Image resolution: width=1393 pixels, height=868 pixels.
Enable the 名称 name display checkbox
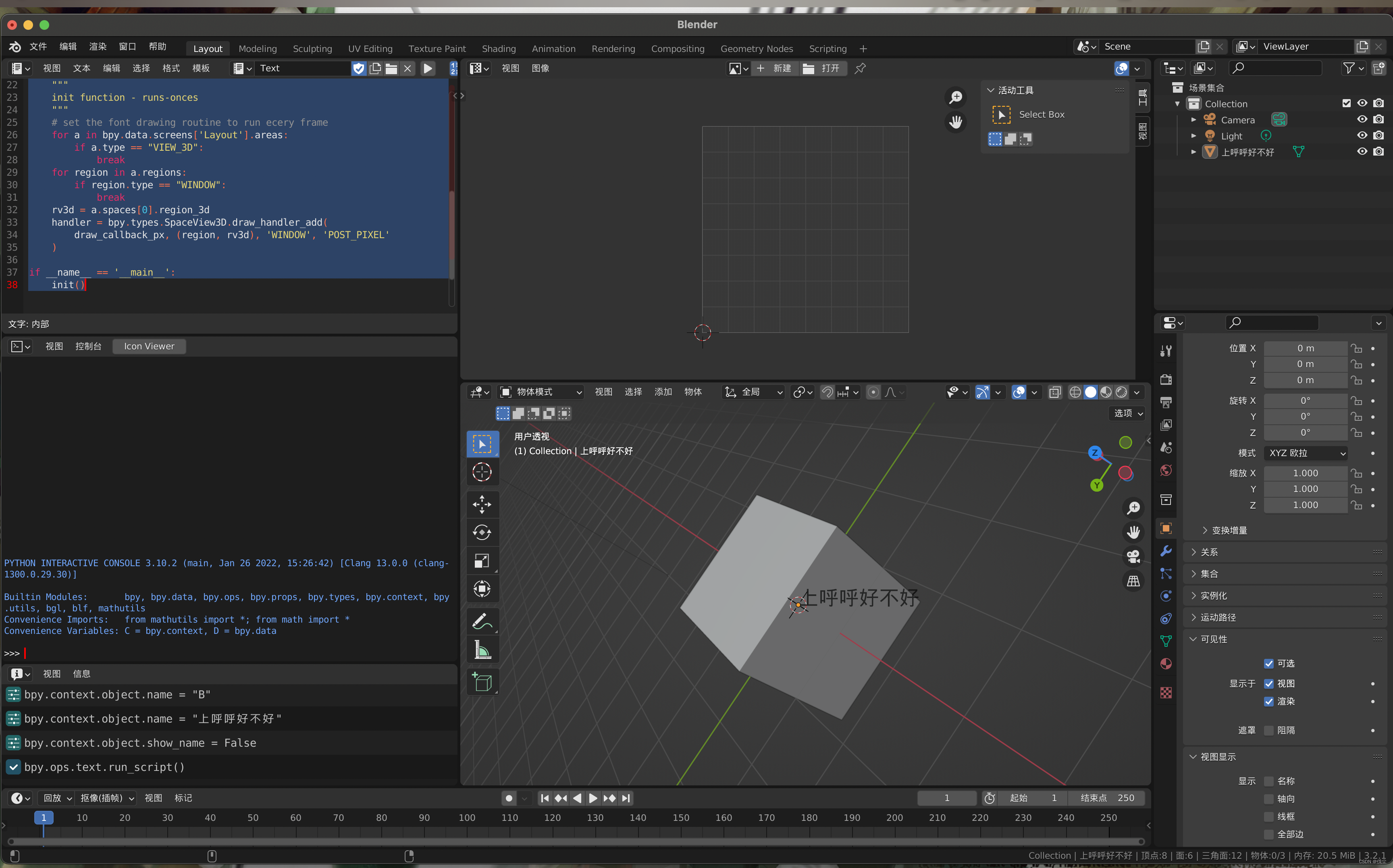(1269, 781)
